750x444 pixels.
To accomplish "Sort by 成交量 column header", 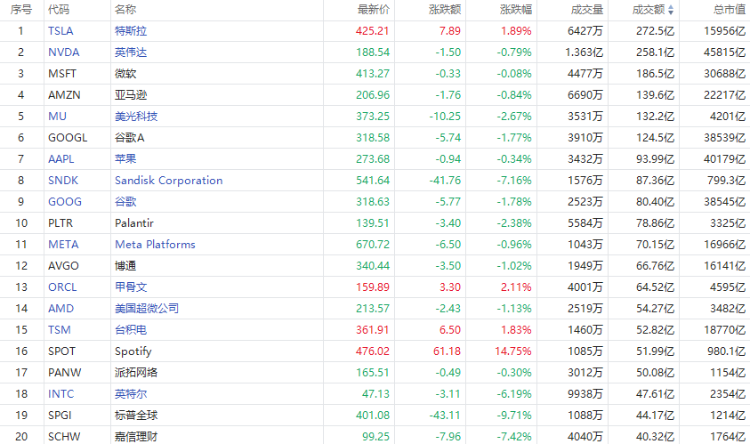I will tap(587, 10).
